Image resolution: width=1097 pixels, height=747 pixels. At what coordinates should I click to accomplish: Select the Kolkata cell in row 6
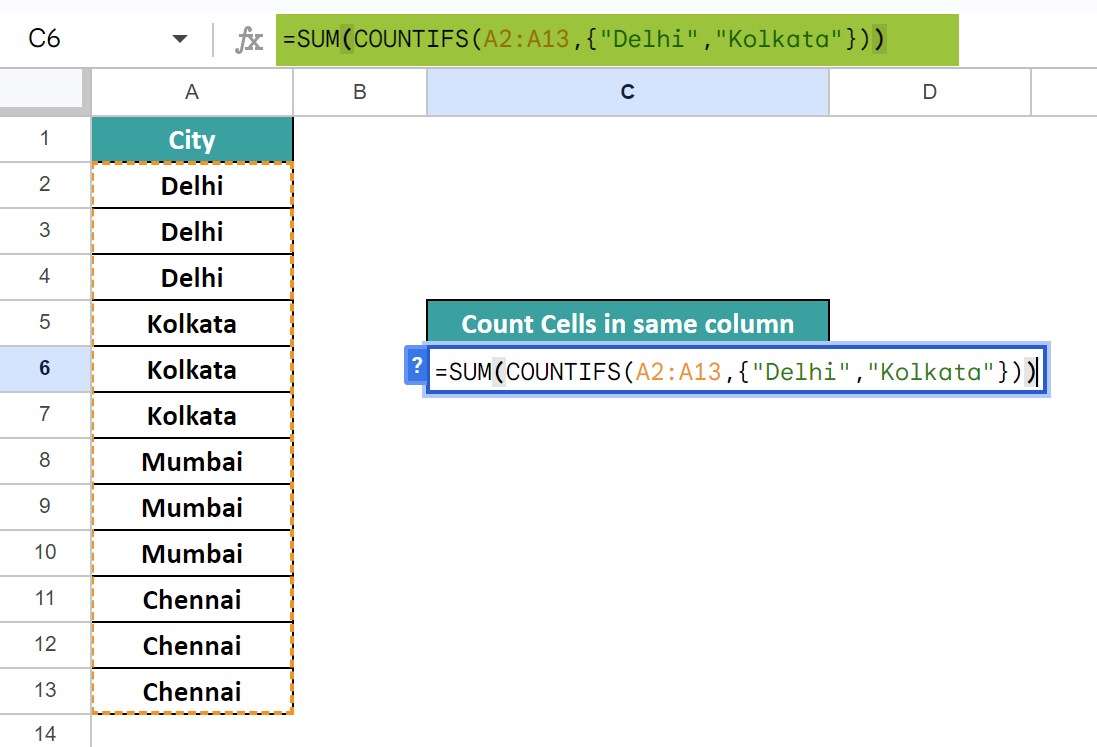coord(192,369)
